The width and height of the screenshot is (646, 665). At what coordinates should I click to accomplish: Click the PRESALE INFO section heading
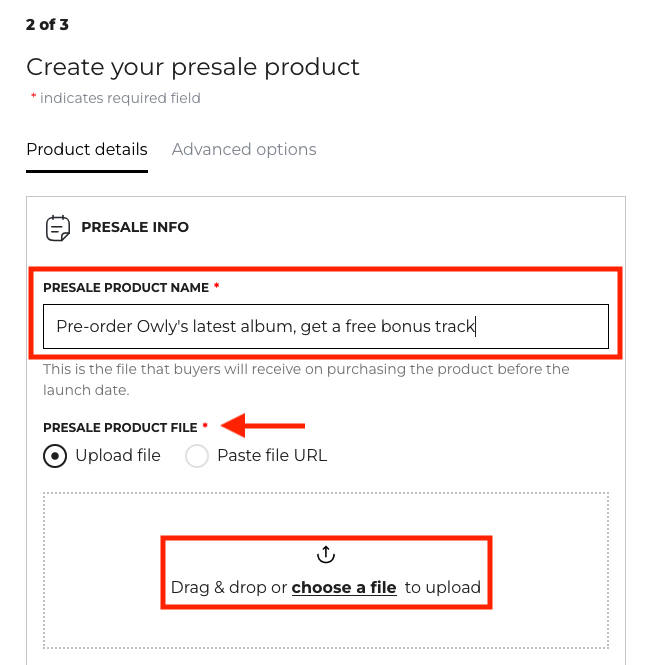pos(135,228)
